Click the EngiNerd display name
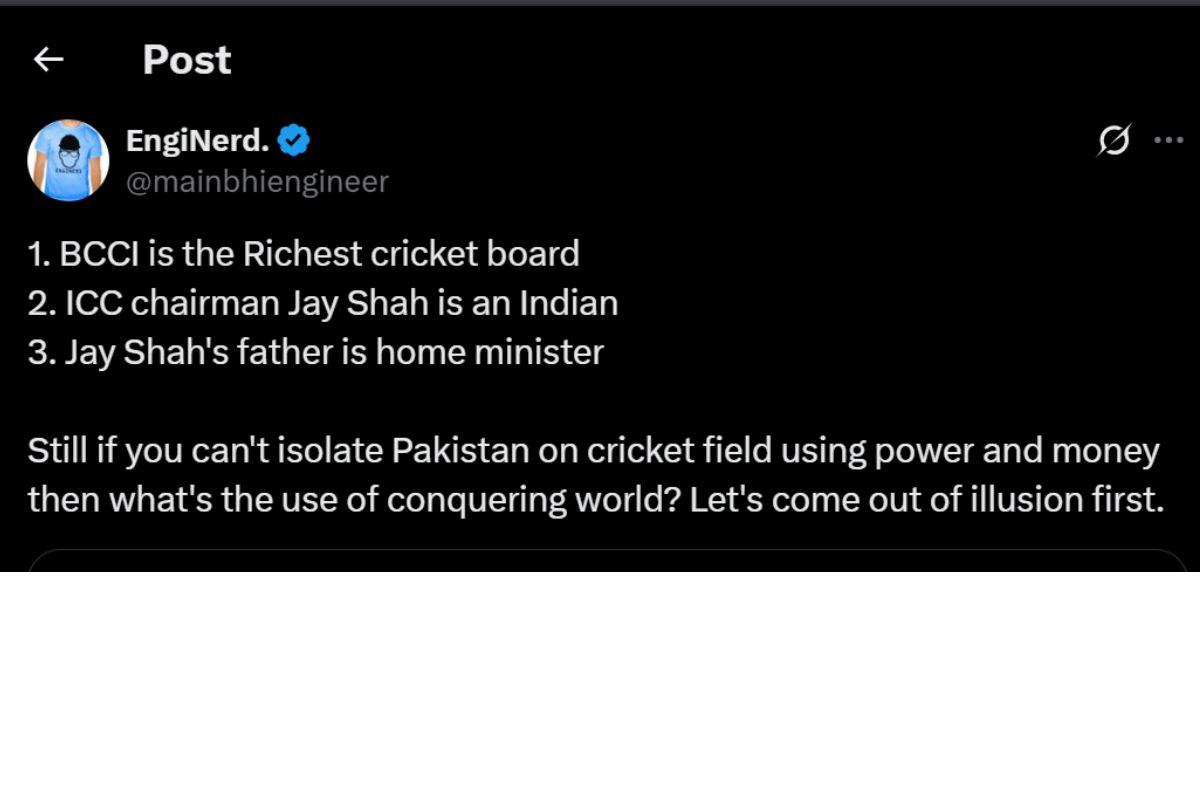The height and width of the screenshot is (800, 1200). coord(196,140)
